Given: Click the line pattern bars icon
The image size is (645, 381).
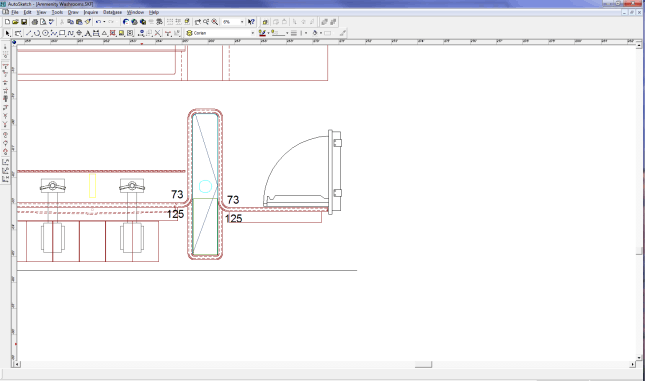Looking at the screenshot, I should point(294,33).
